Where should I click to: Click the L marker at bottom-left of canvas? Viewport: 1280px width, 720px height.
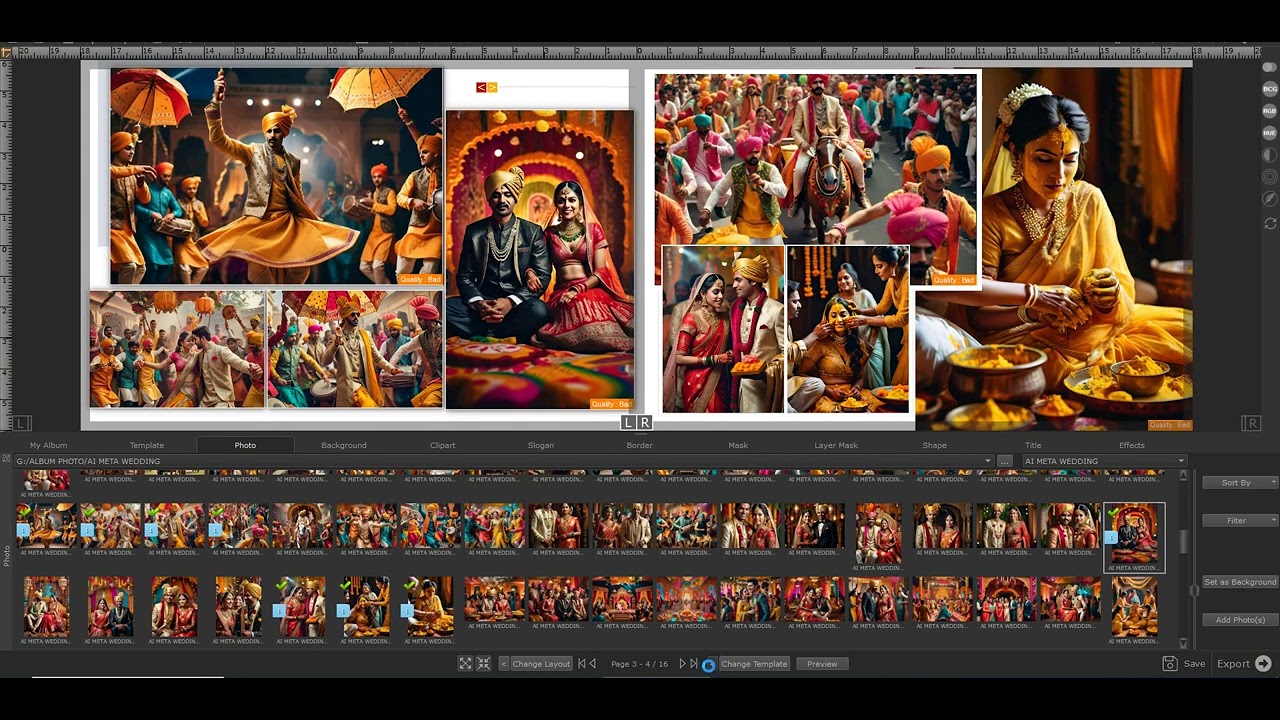[x=23, y=423]
